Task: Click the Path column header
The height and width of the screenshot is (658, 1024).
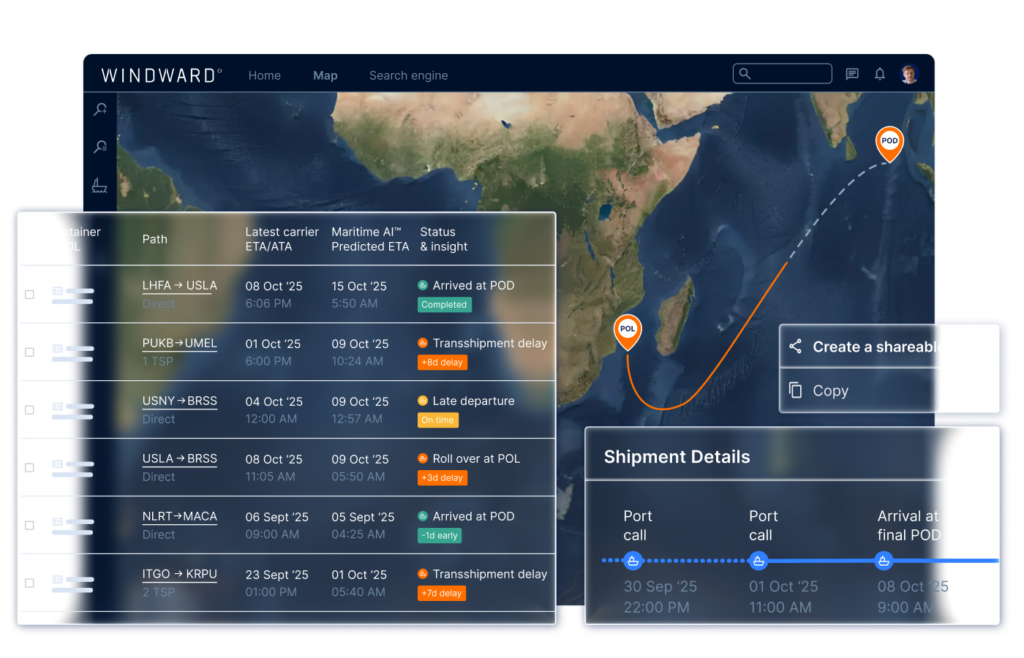Action: [x=155, y=240]
